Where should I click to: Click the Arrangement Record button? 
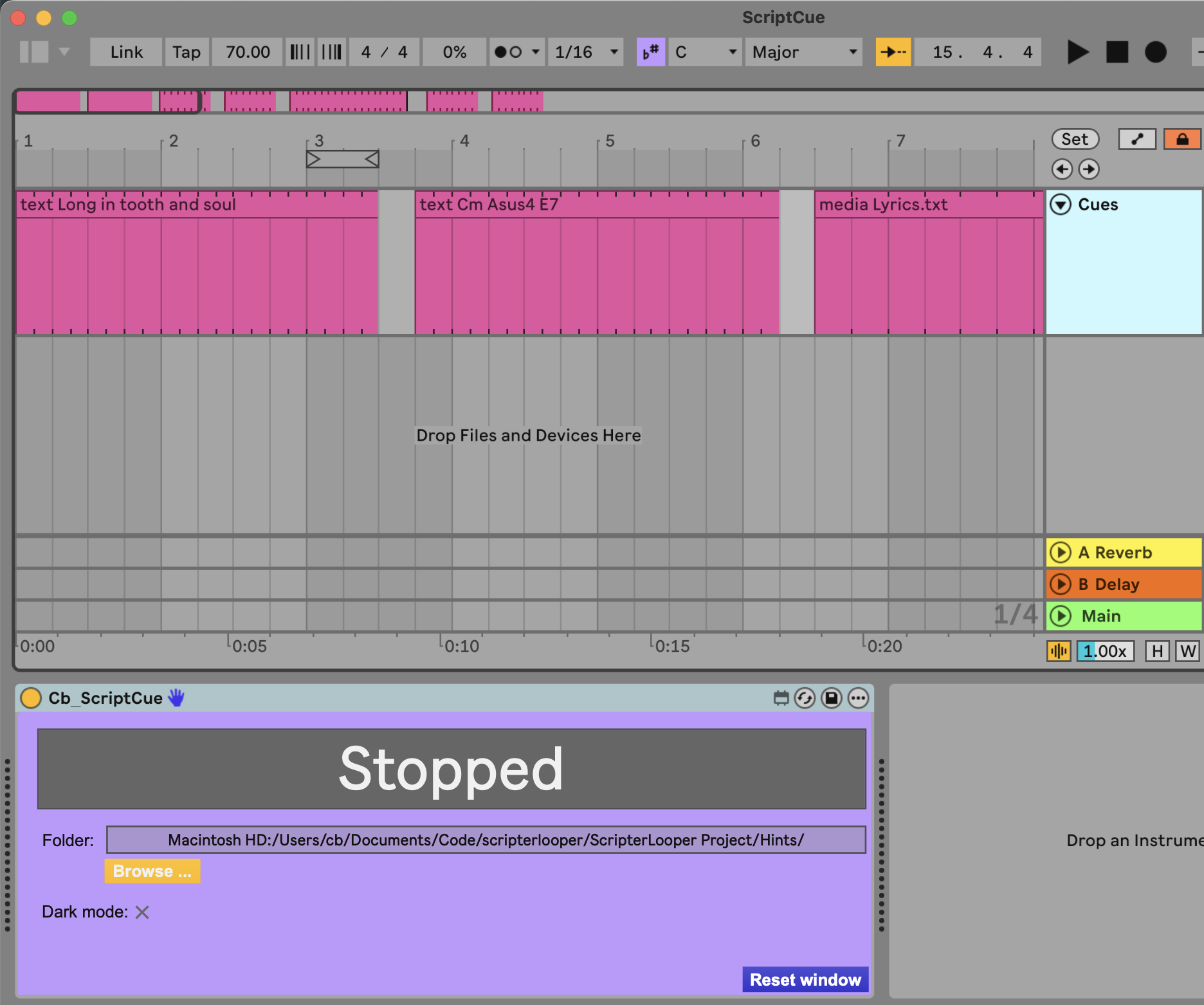(1155, 52)
